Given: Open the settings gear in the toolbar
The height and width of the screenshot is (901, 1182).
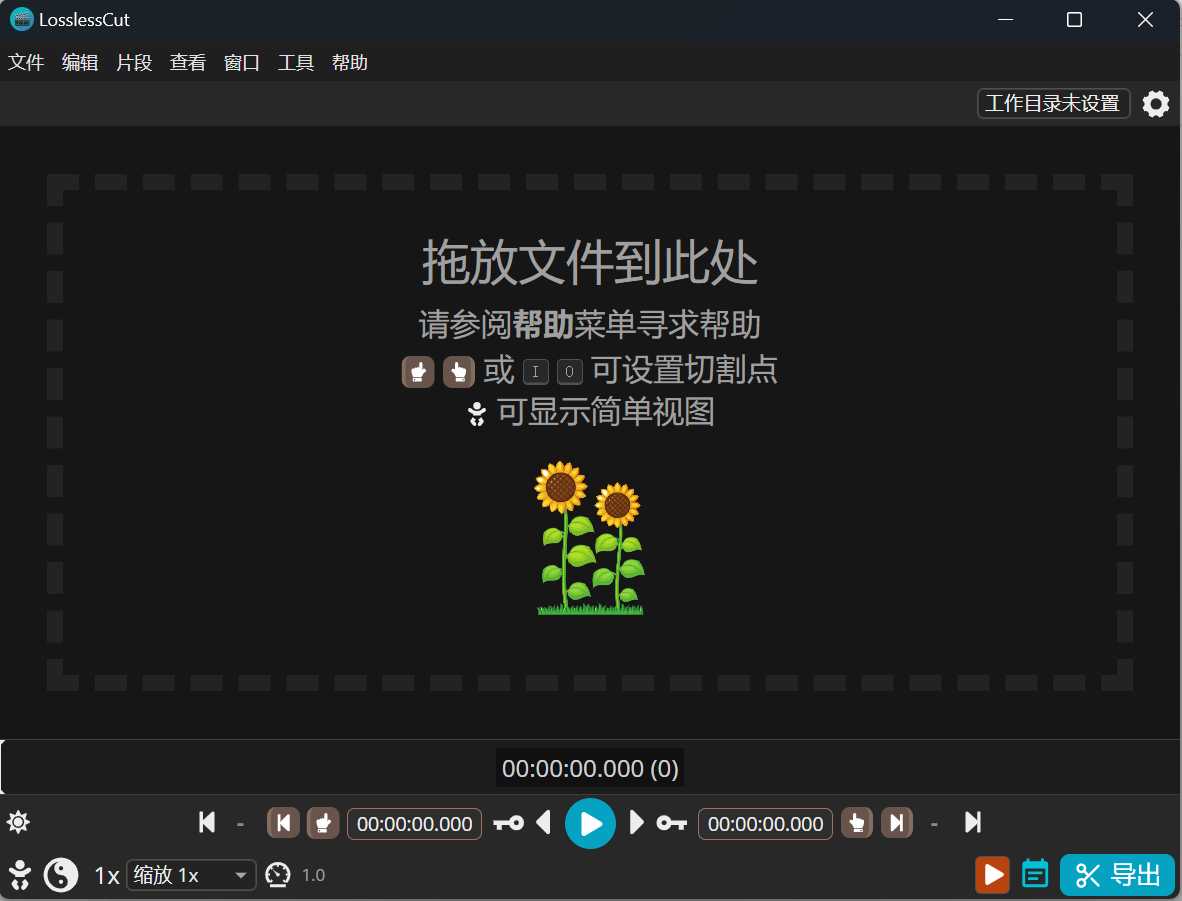Looking at the screenshot, I should 1155,103.
